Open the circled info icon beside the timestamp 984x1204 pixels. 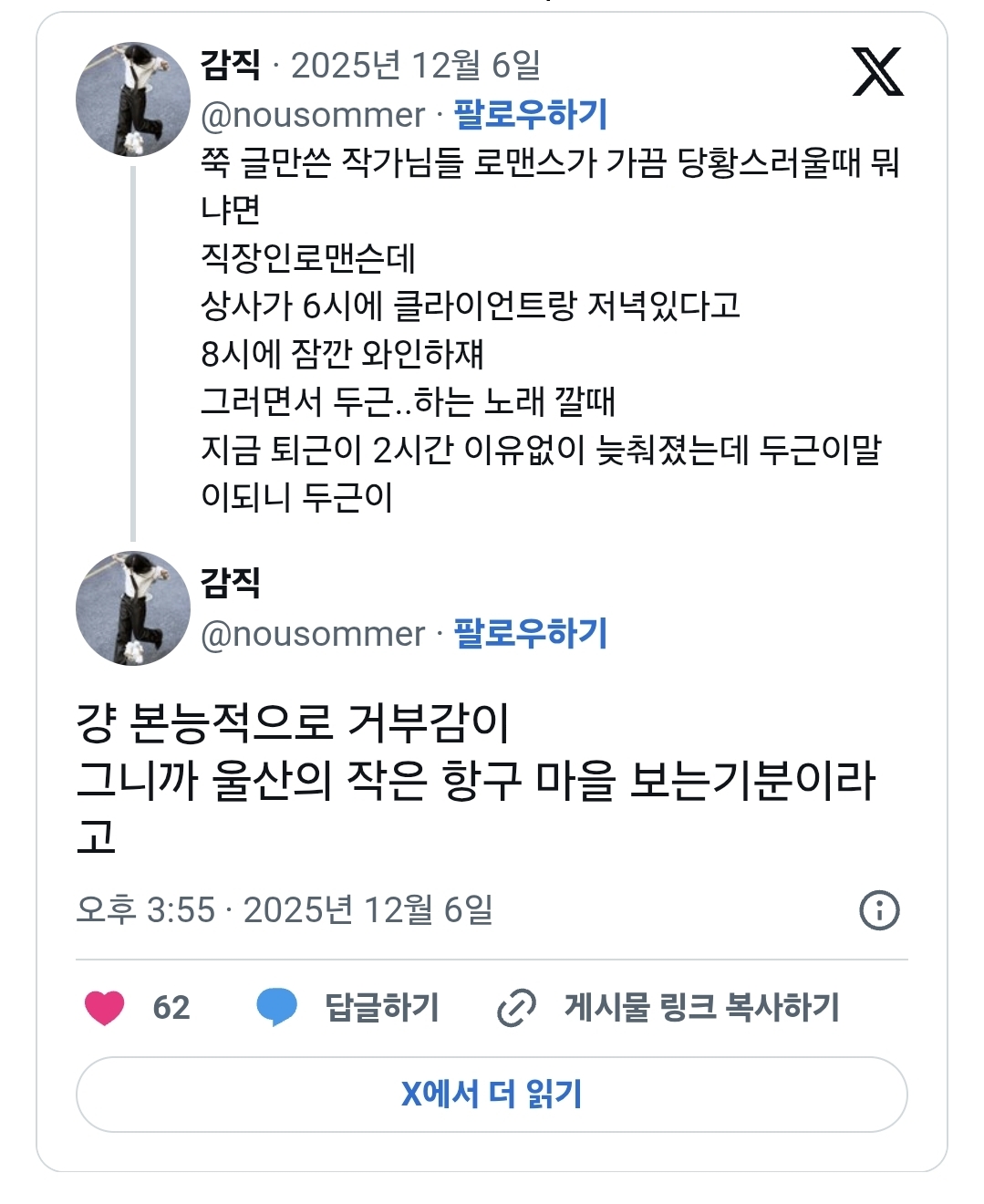[879, 909]
